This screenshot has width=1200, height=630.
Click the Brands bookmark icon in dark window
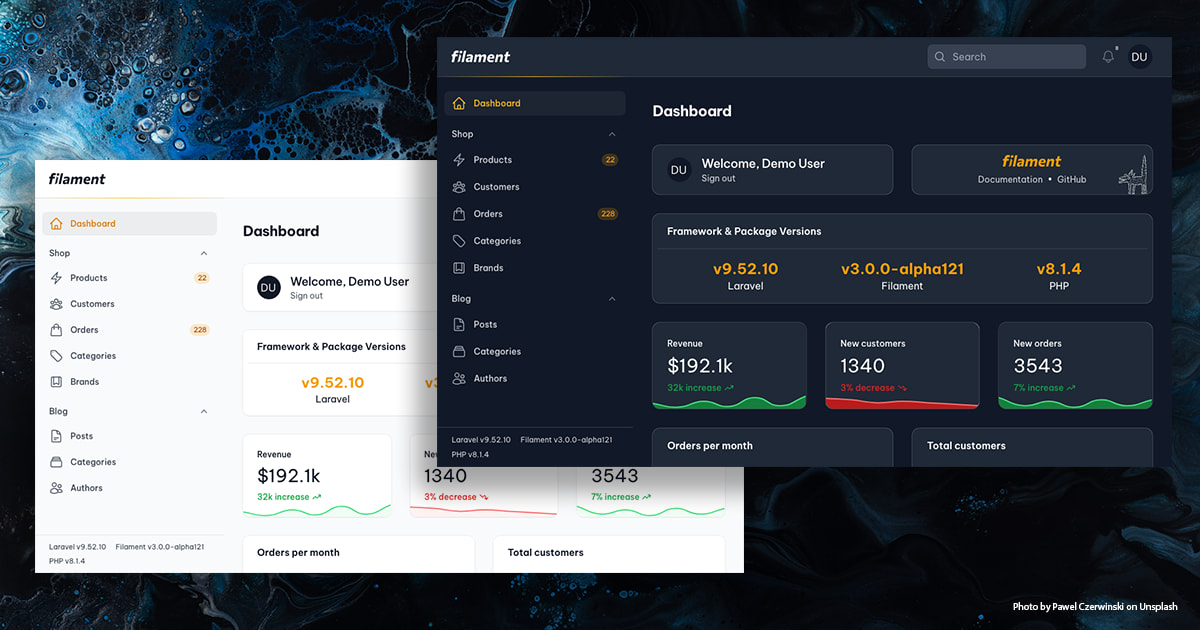click(x=459, y=268)
